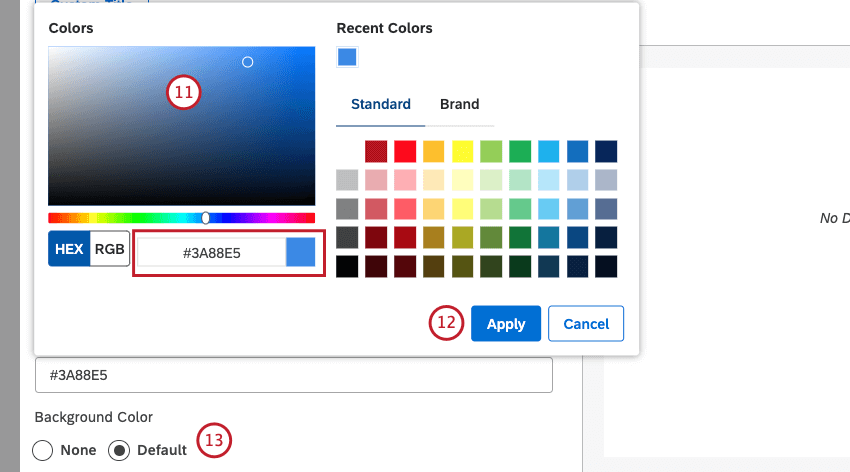
Task: Switch color input mode to HEX
Action: pyautogui.click(x=69, y=250)
